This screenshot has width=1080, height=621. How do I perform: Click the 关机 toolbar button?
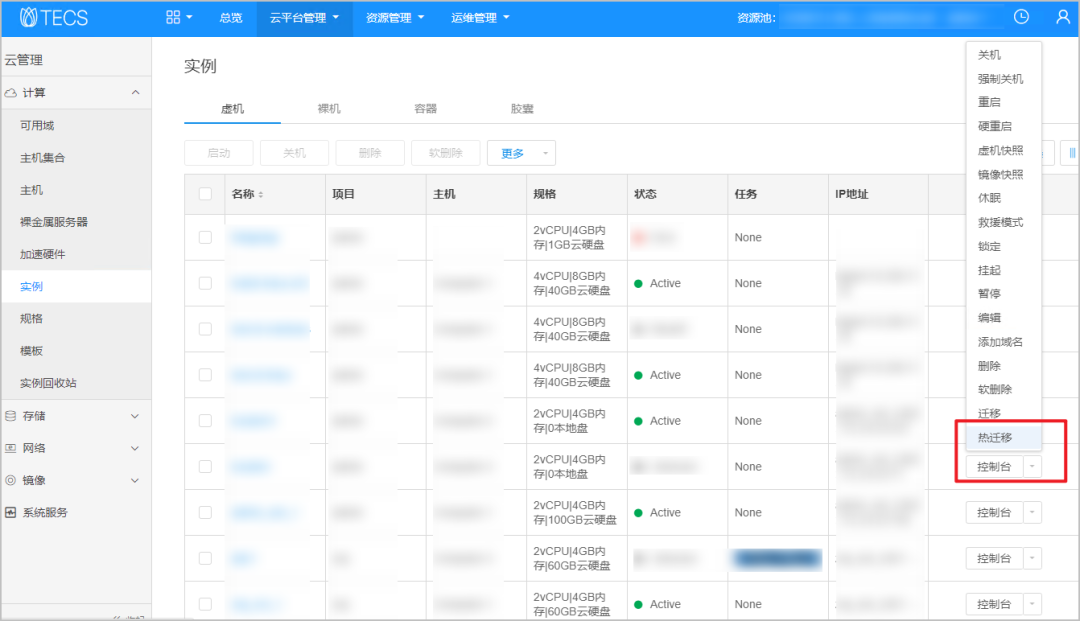[x=294, y=153]
